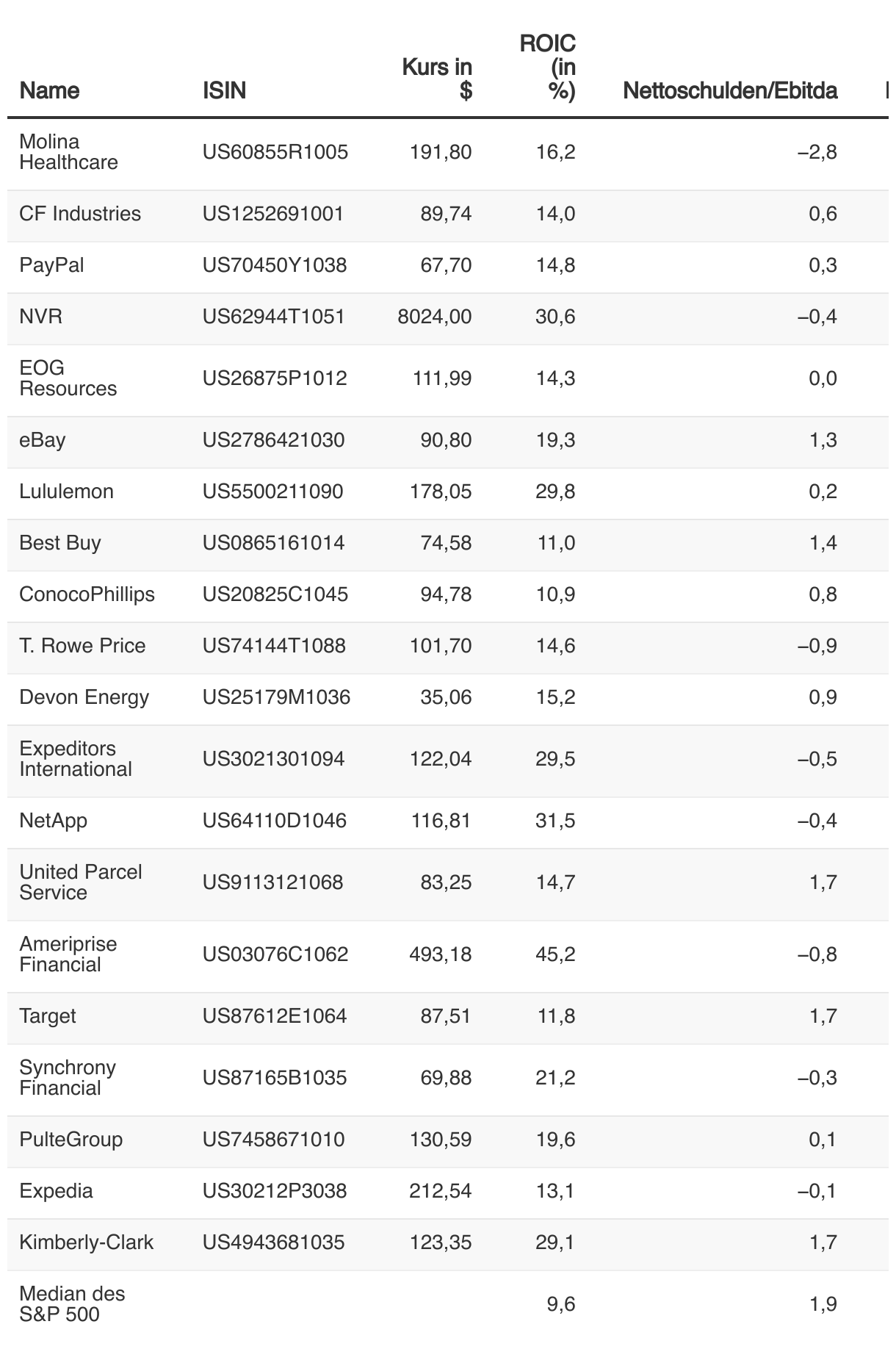The image size is (896, 1349).
Task: Click the PayPal company name
Action: (51, 265)
